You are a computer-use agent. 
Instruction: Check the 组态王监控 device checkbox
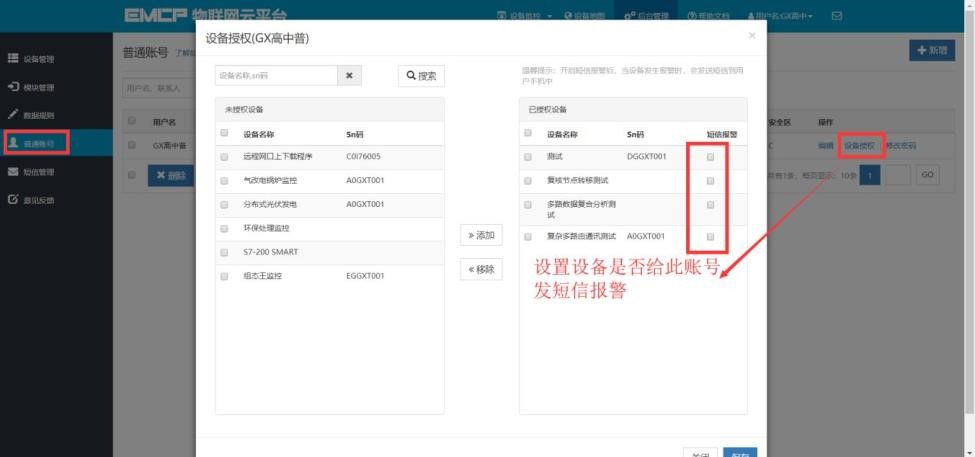click(x=224, y=276)
